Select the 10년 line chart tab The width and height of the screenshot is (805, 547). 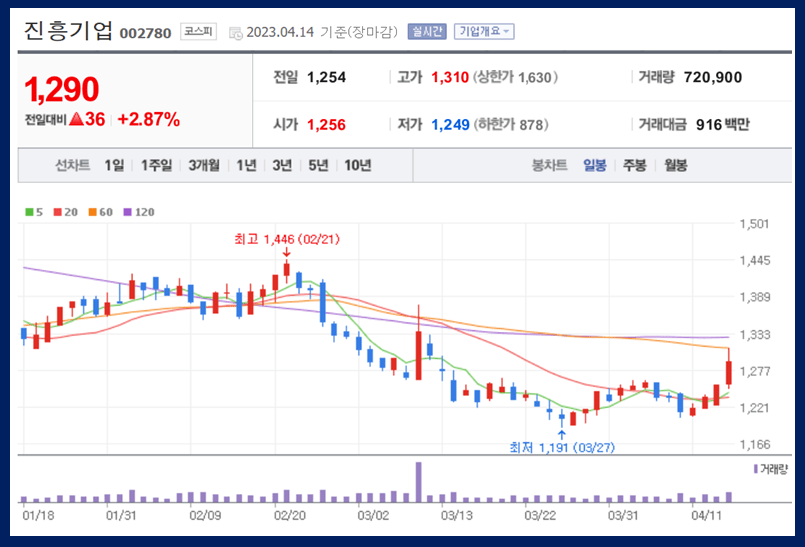(357, 165)
